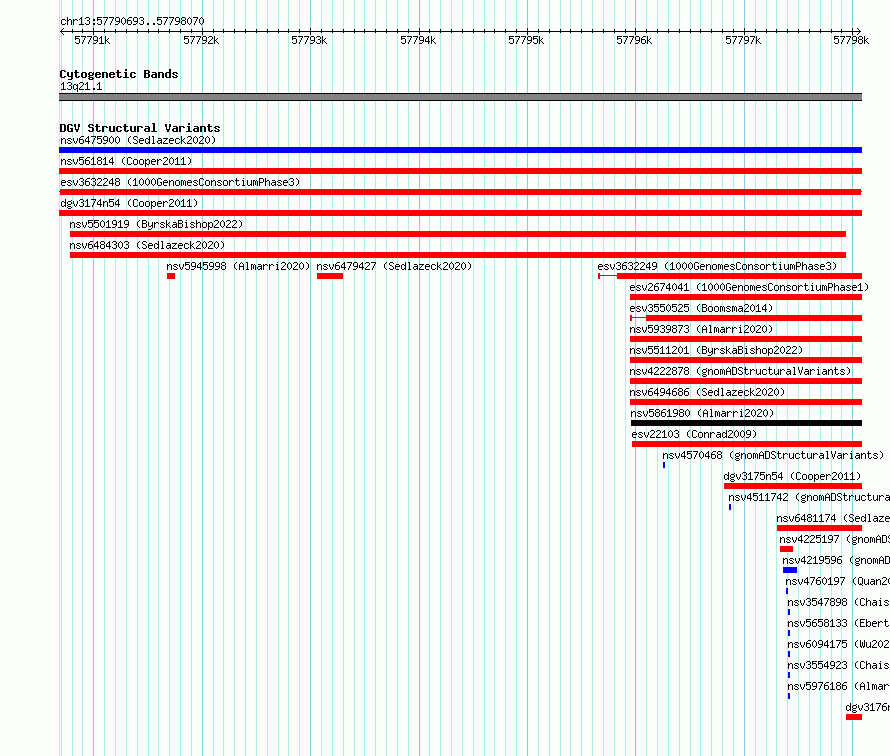Viewport: 890px width, 756px height.
Task: Open the nsv561814 (Cooper2011) variant label
Action: click(126, 161)
